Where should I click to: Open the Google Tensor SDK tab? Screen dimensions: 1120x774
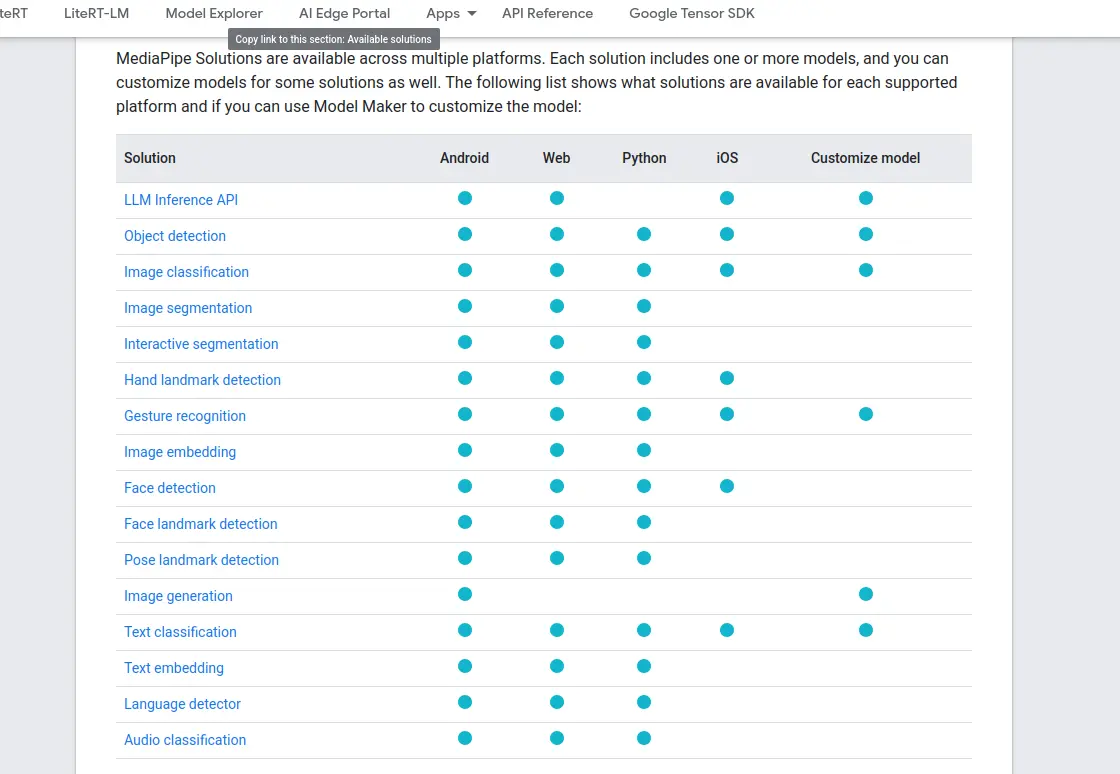pos(691,14)
